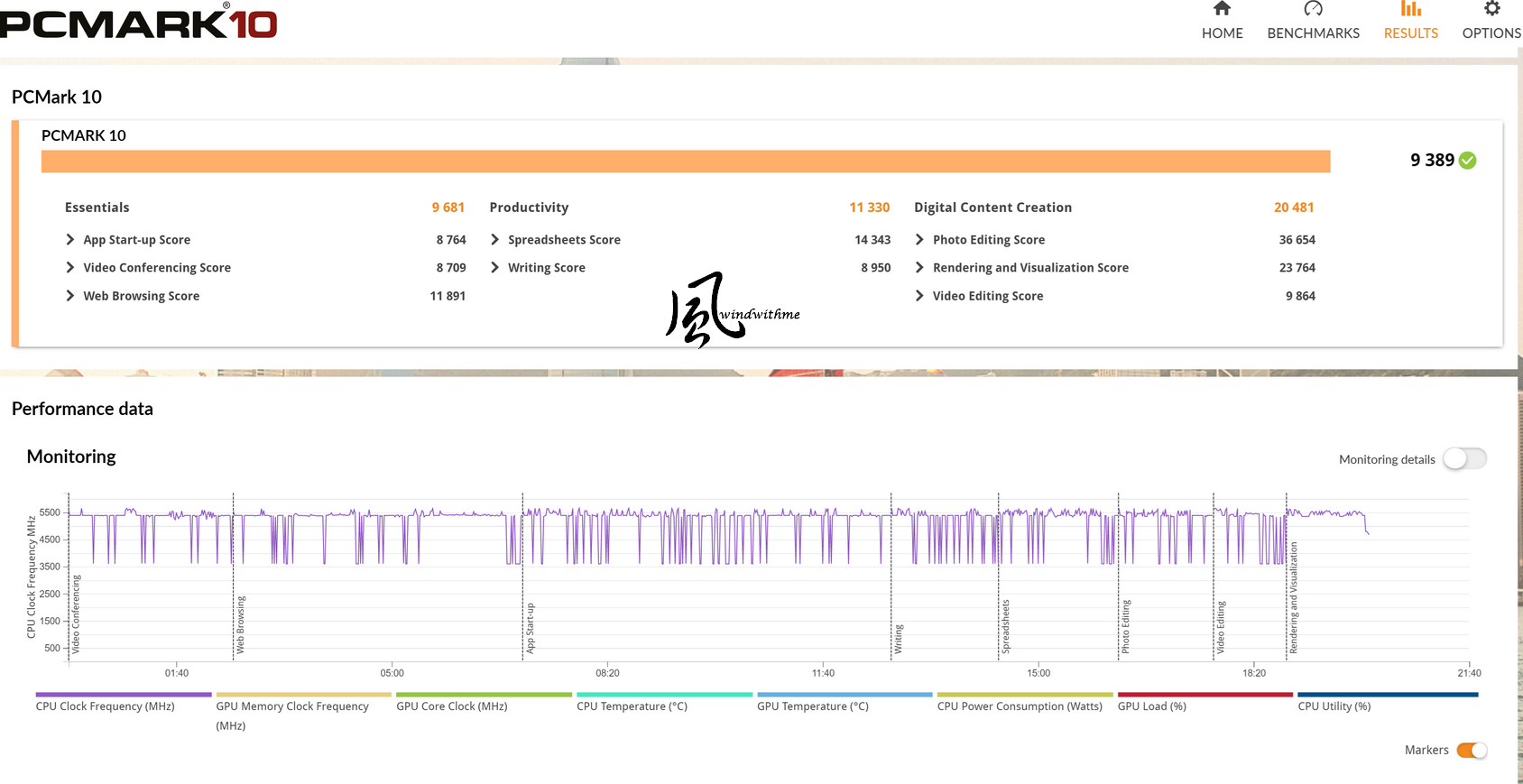
Task: Expand the Spreadsheets Score row
Action: (x=495, y=240)
